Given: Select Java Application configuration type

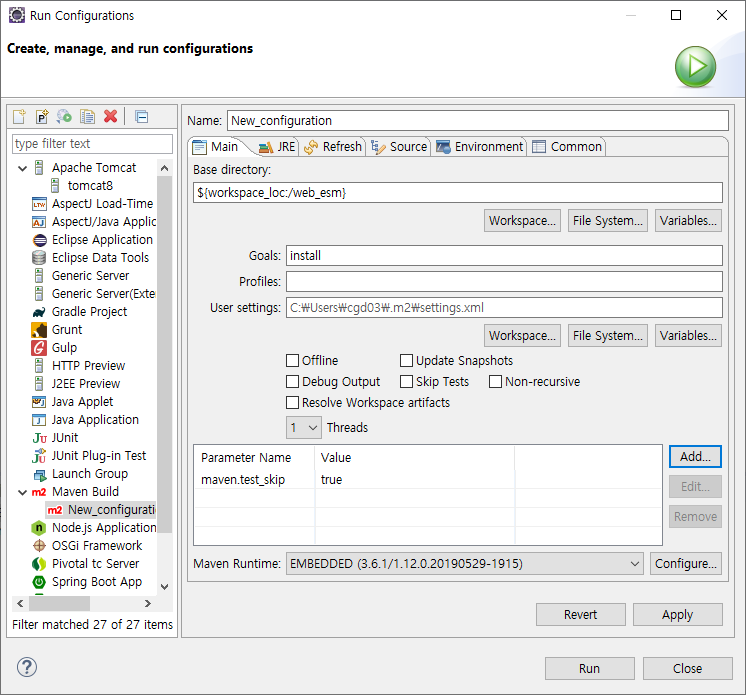Looking at the screenshot, I should pyautogui.click(x=95, y=420).
